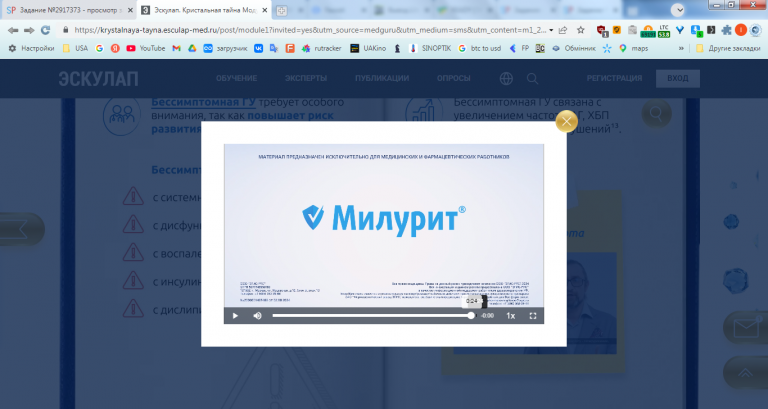Image resolution: width=768 pixels, height=409 pixels.
Task: Close the Задание №2917373 tab
Action: click(130, 10)
